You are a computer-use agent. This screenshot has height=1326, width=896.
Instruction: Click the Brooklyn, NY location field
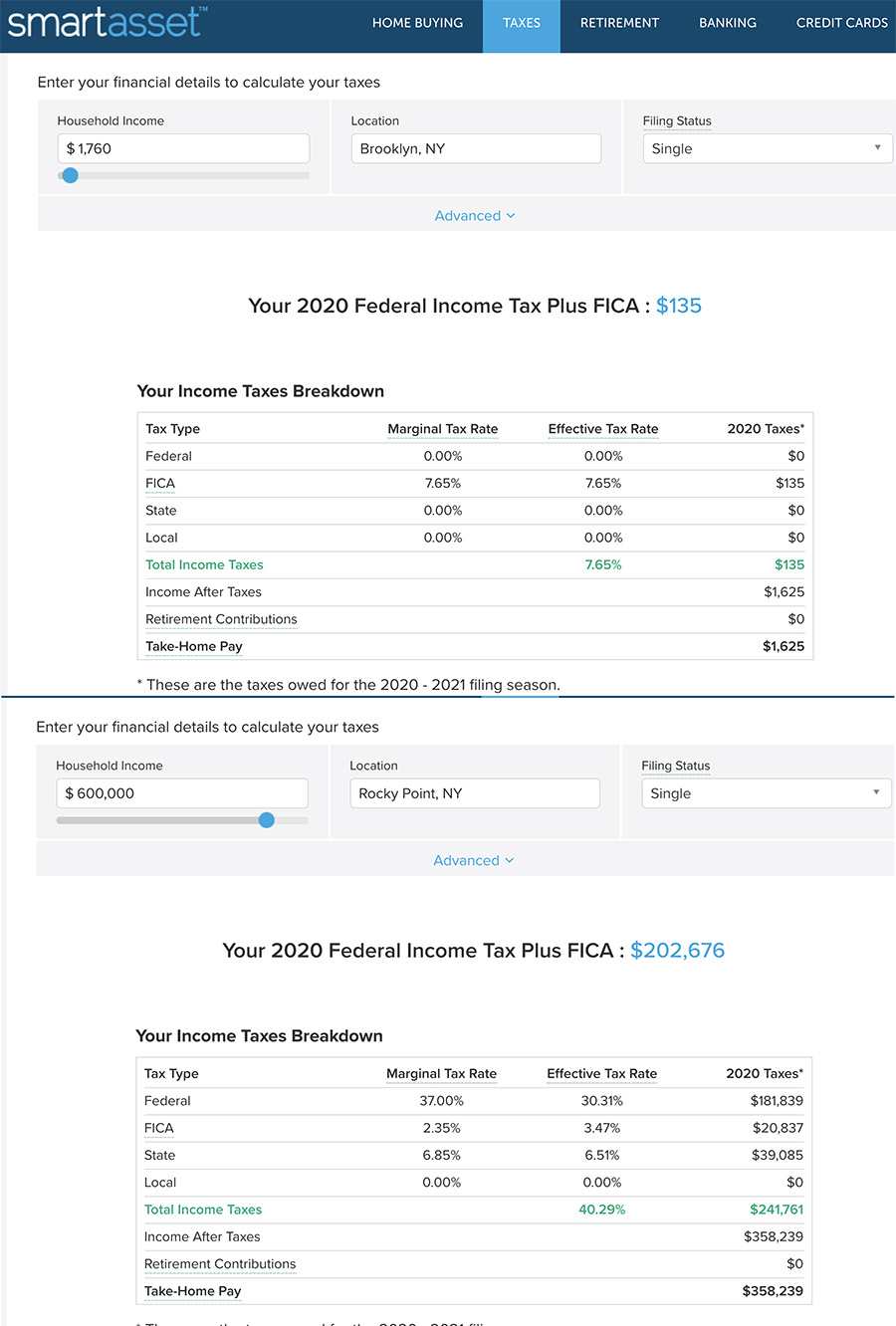pos(476,148)
